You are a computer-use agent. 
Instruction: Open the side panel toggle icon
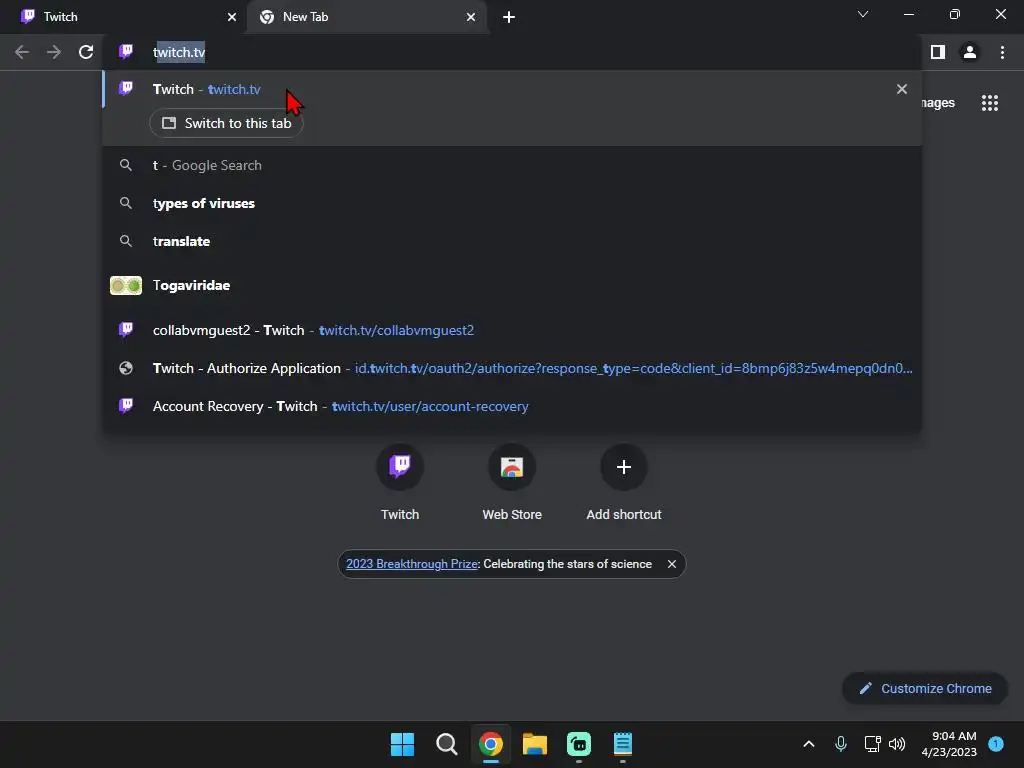pyautogui.click(x=938, y=52)
